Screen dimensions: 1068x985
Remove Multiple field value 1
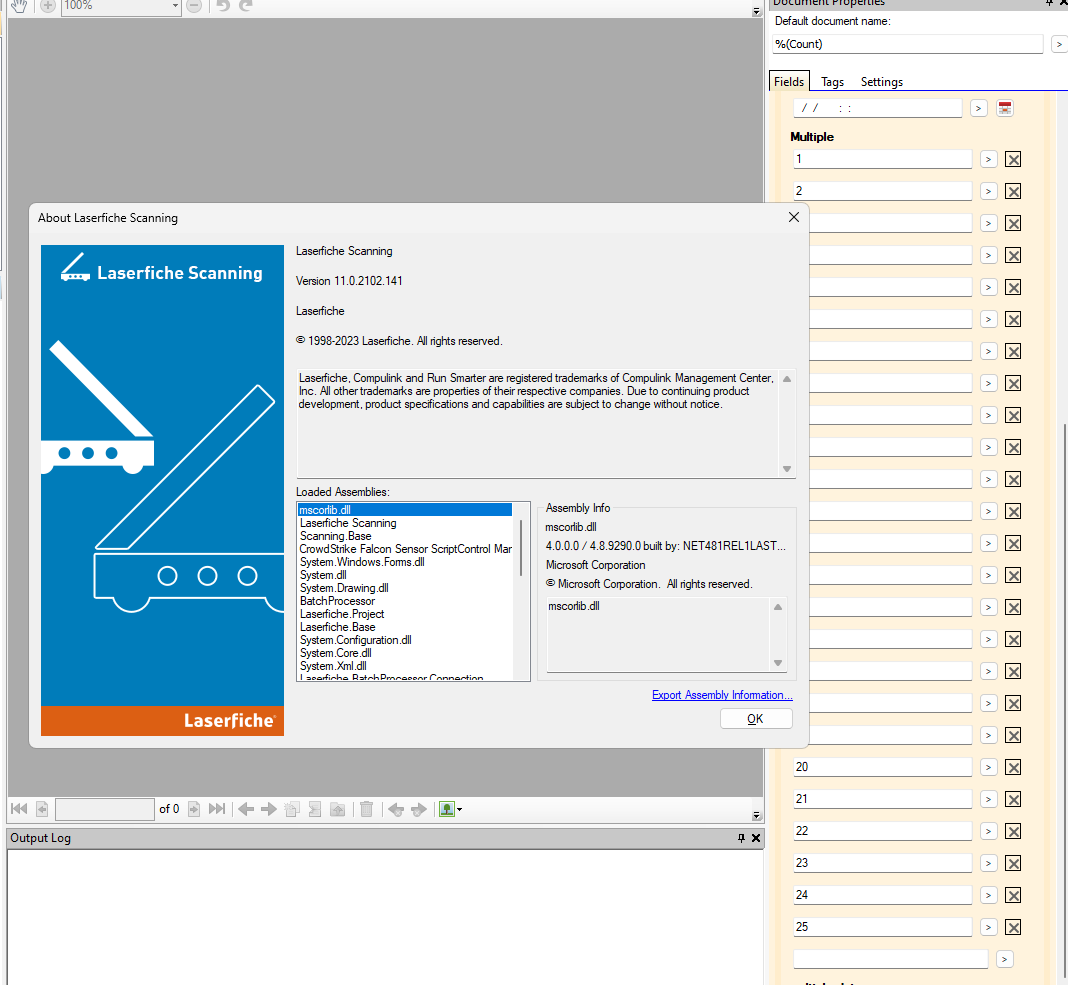(1014, 159)
